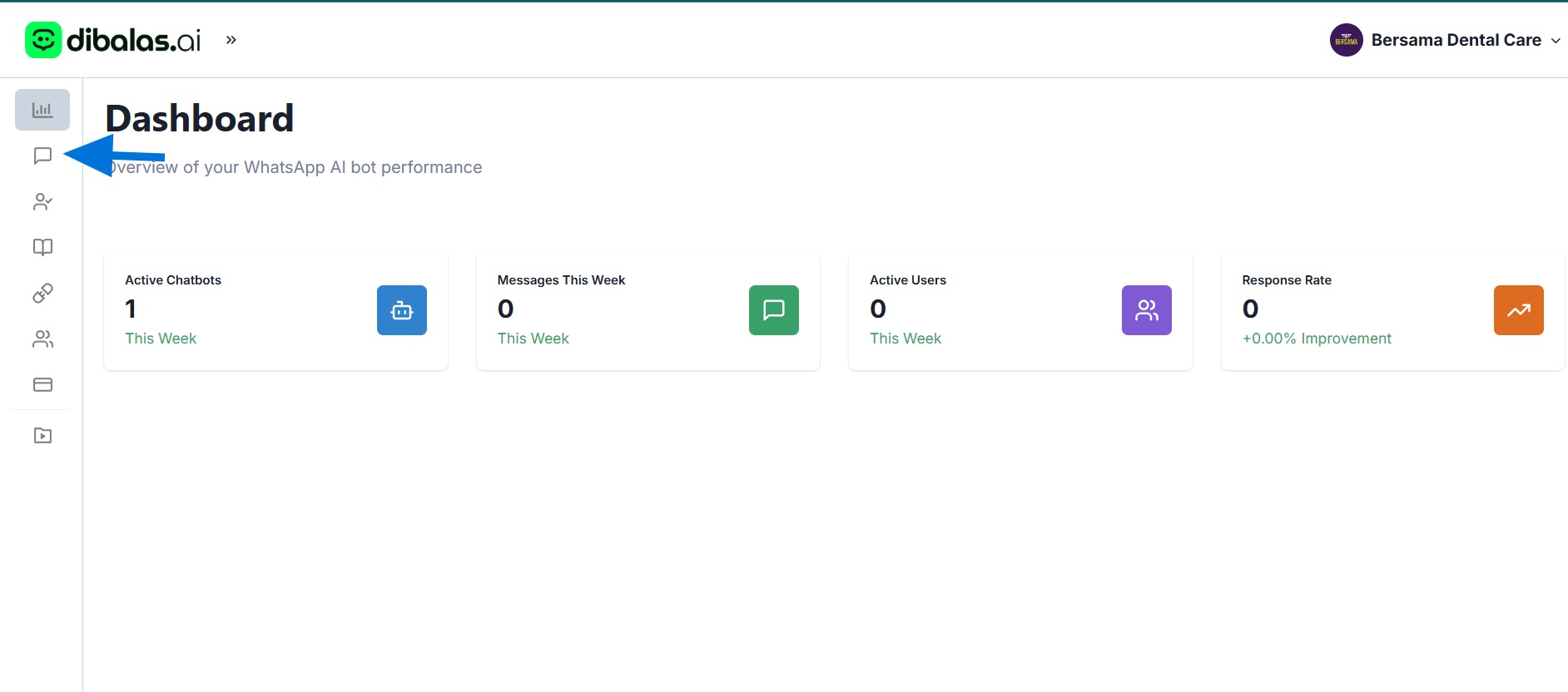The height and width of the screenshot is (692, 1568).
Task: Click the Bersama profile avatar
Action: click(x=1346, y=40)
